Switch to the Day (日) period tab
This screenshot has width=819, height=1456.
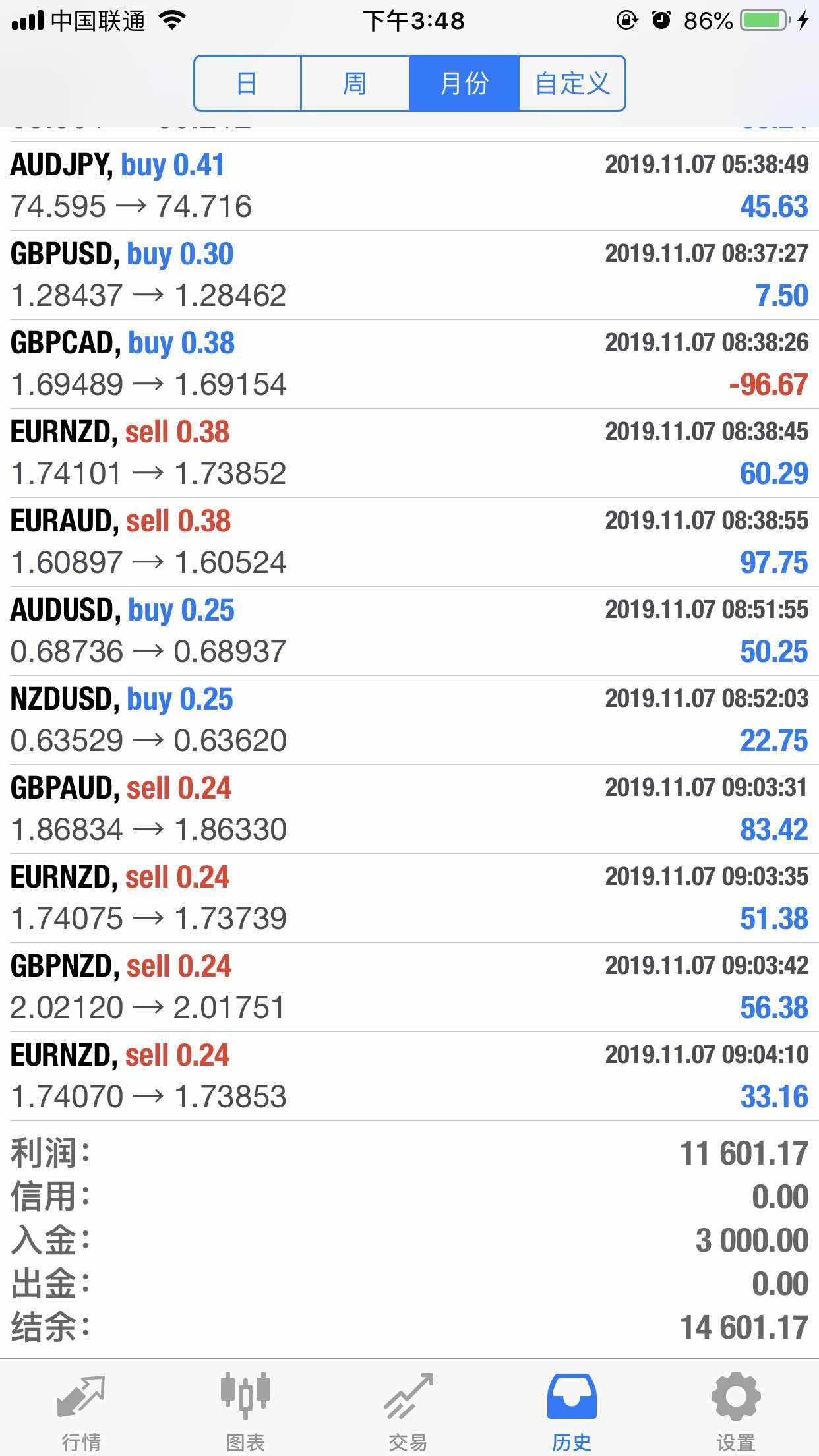point(247,84)
